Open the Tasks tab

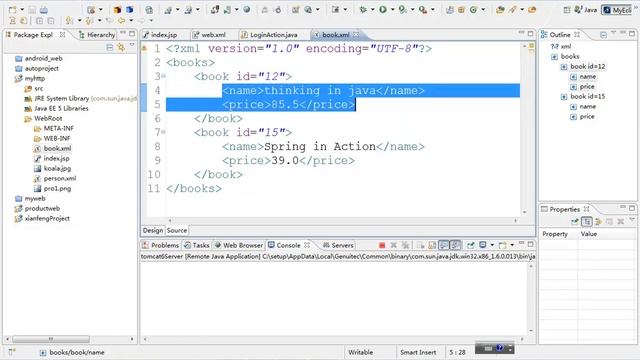tap(196, 245)
